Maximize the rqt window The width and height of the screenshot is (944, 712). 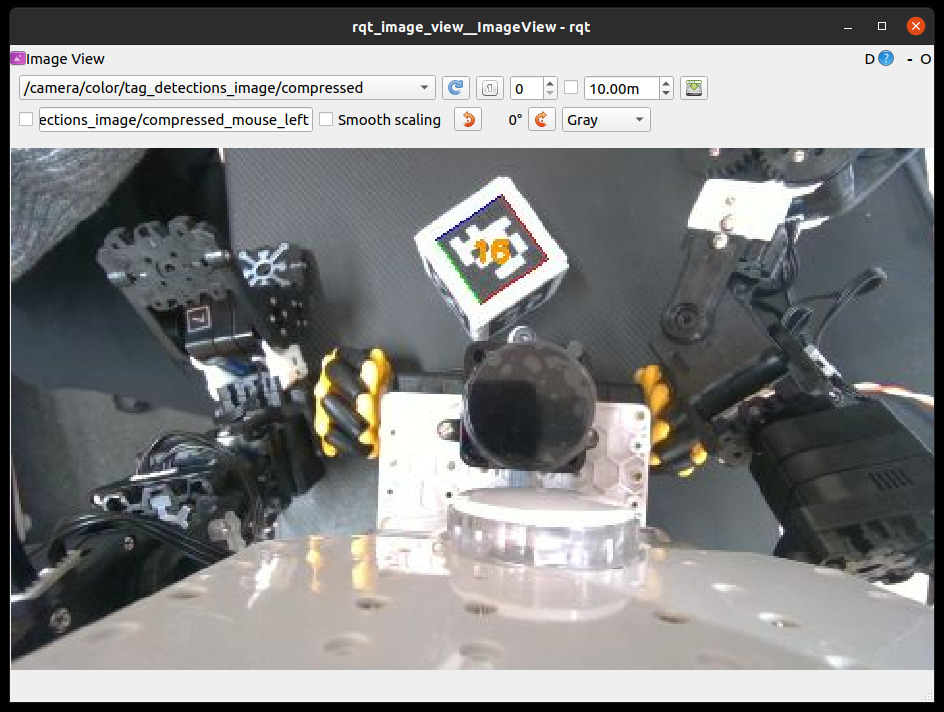pyautogui.click(x=882, y=26)
